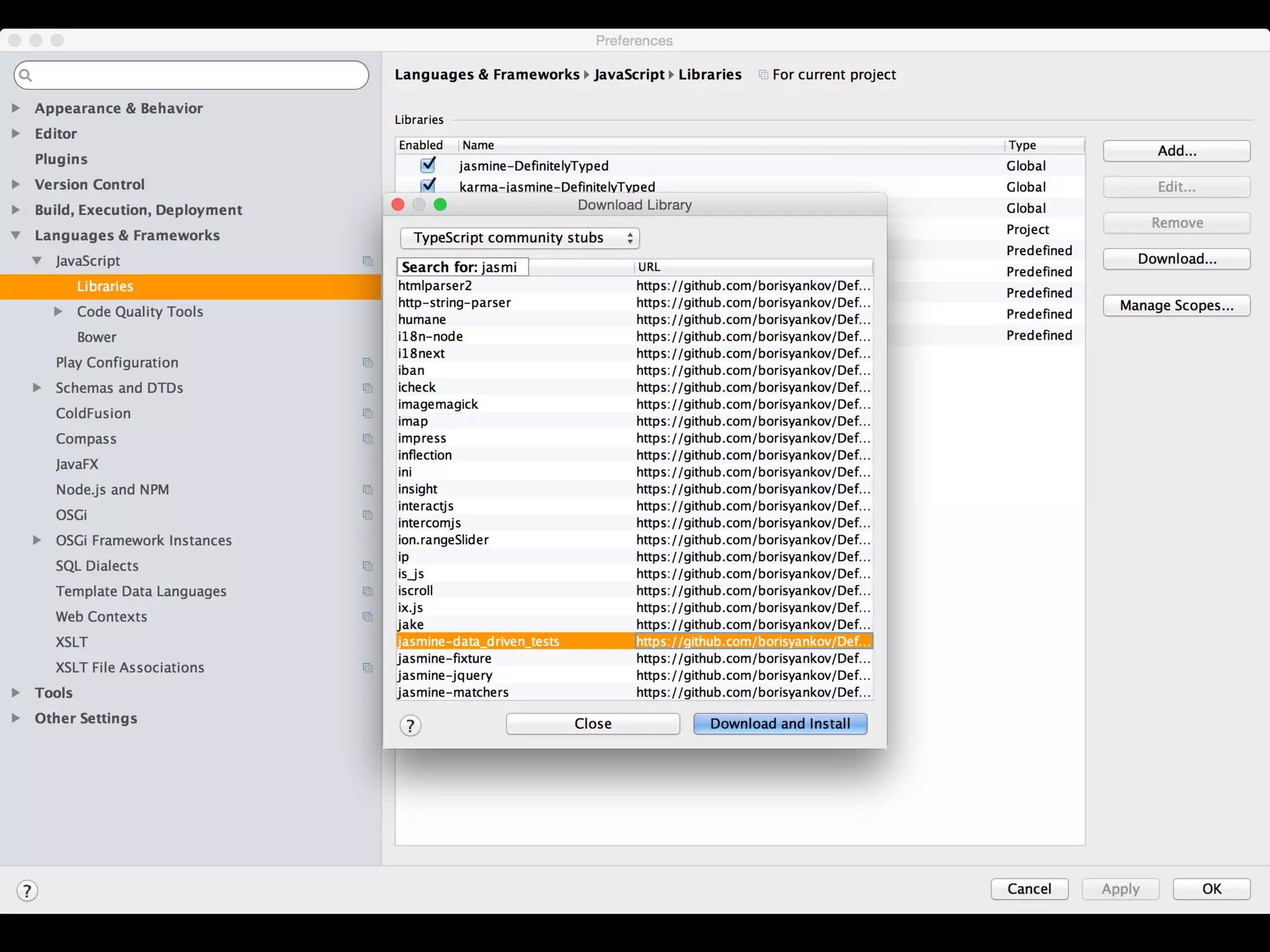Click the preferences search field
This screenshot has height=952, width=1270.
198,76
